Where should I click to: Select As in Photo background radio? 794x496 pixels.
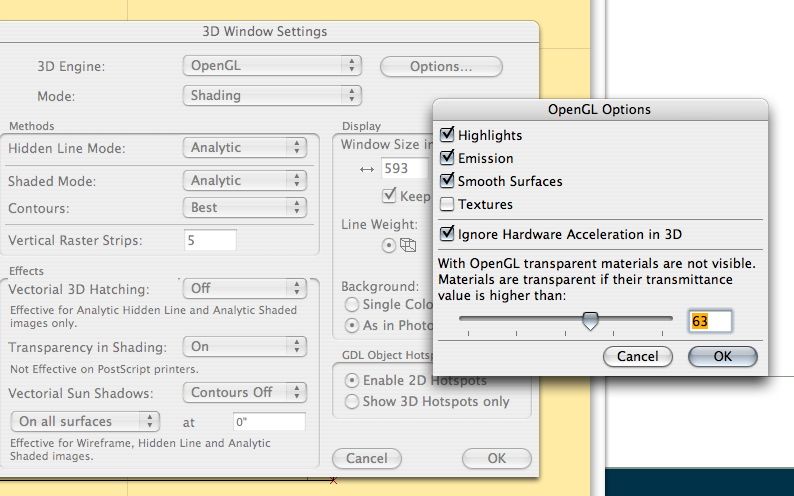click(x=351, y=325)
